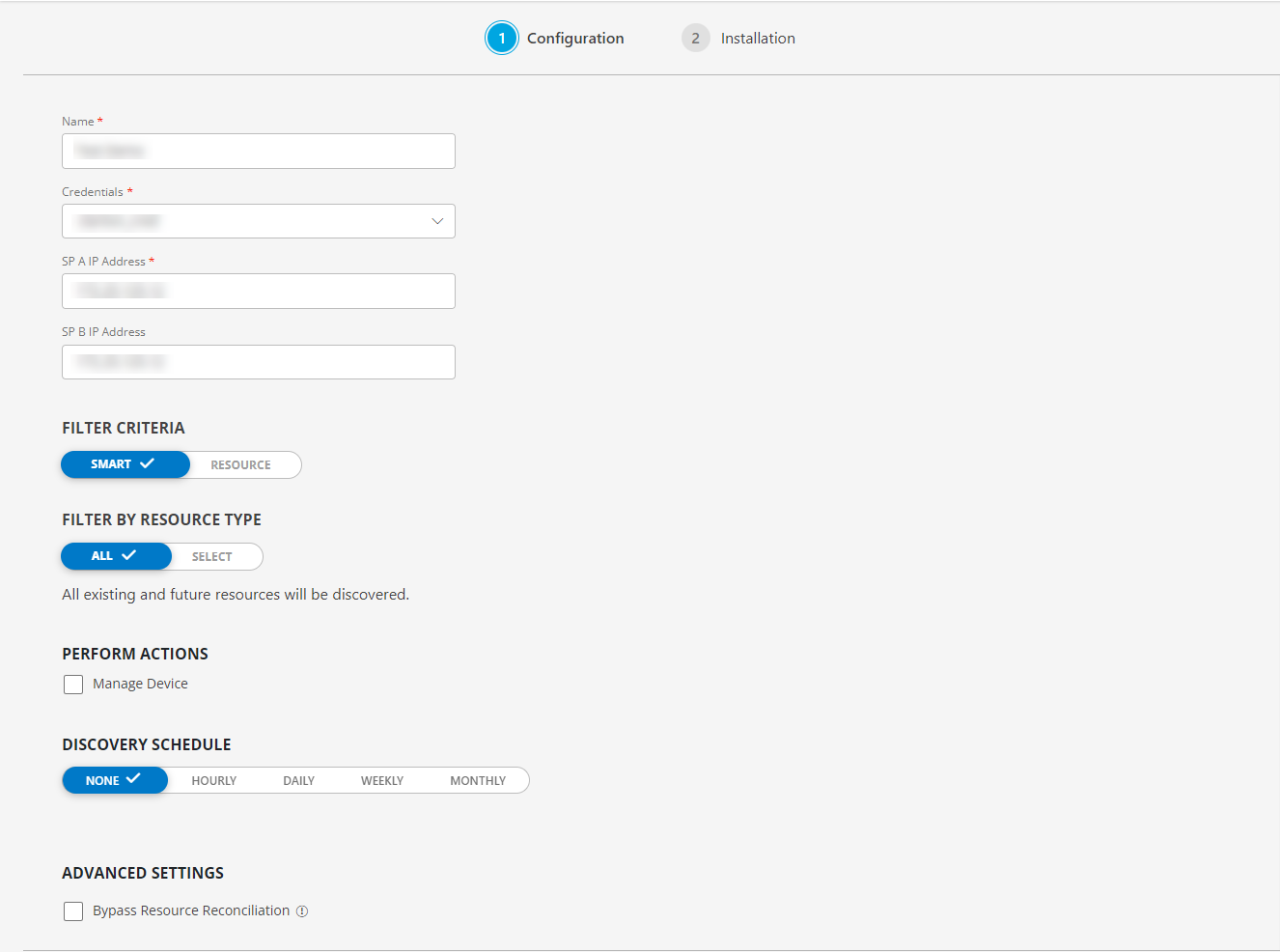
Task: Click the checkmark inside the SMART button
Action: pyautogui.click(x=148, y=464)
